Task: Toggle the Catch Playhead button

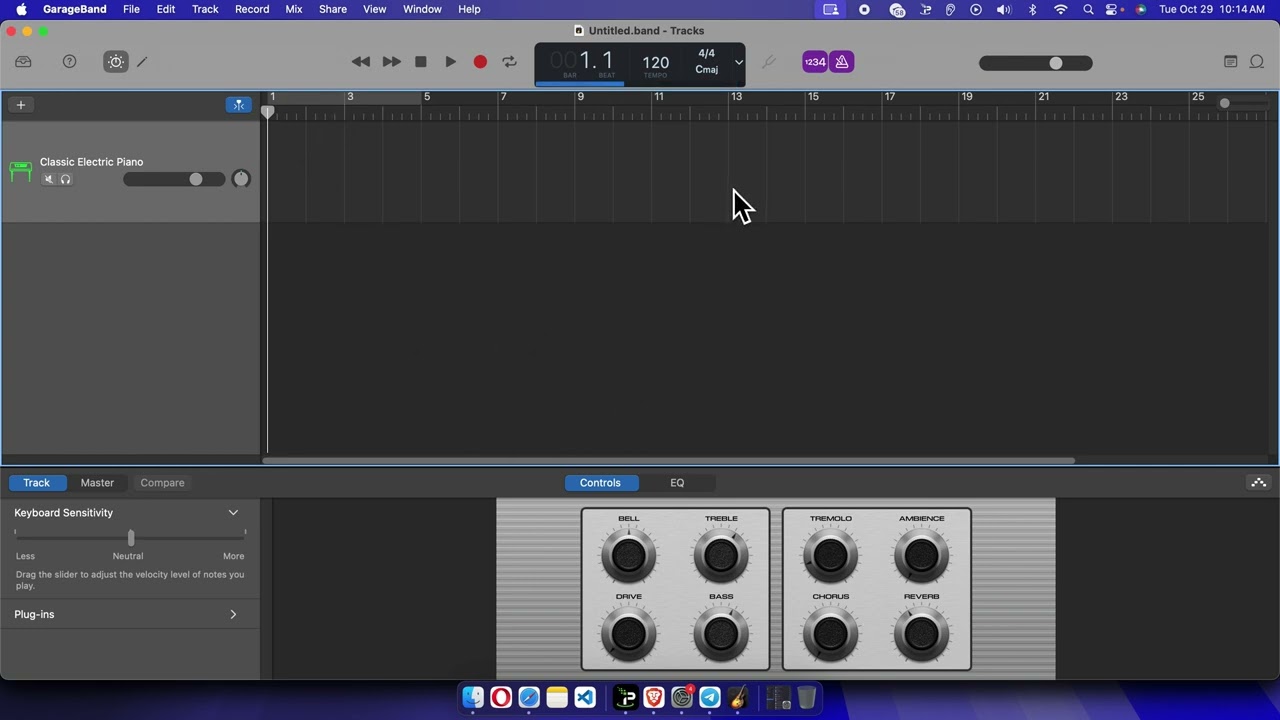Action: [239, 105]
